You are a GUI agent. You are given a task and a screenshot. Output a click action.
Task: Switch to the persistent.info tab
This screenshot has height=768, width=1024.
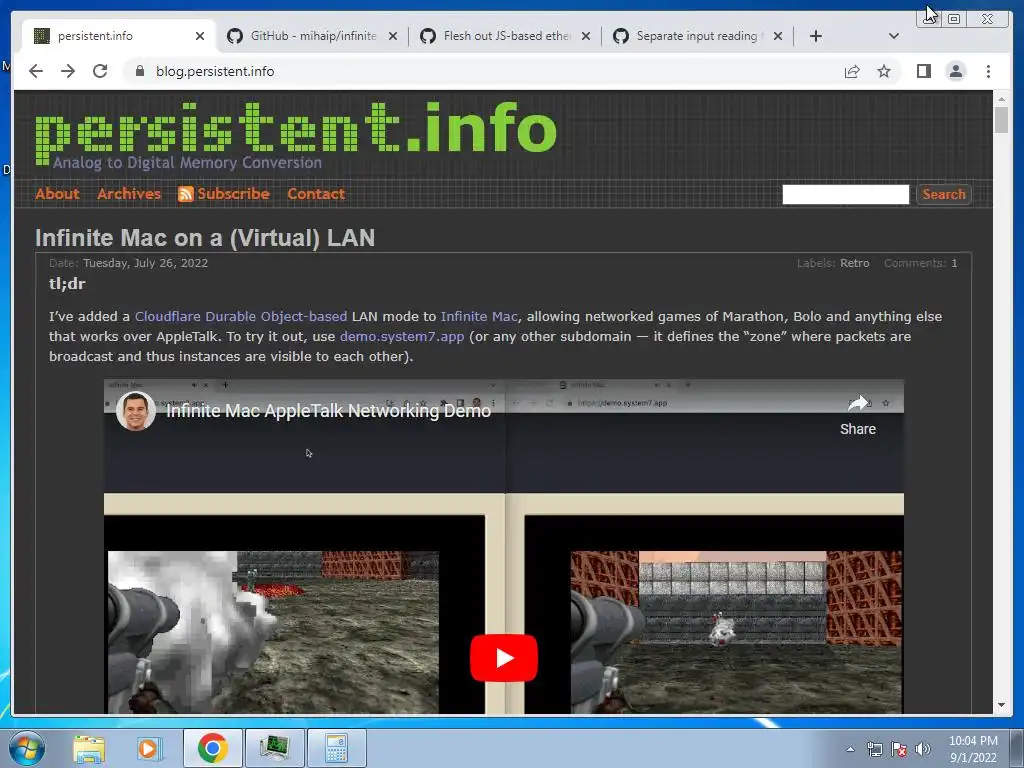click(118, 36)
